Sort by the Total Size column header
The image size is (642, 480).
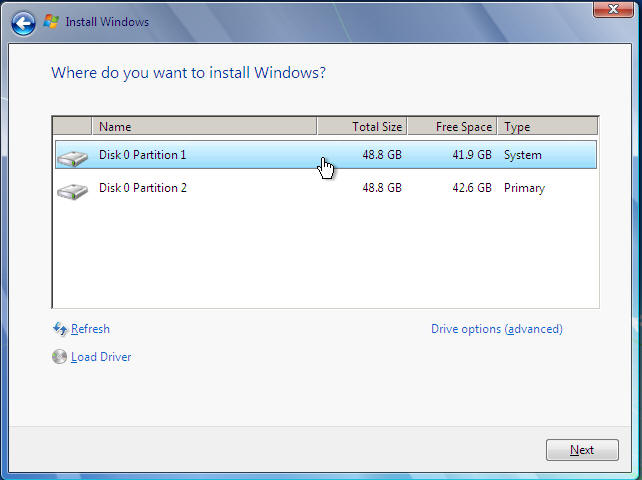tap(362, 127)
